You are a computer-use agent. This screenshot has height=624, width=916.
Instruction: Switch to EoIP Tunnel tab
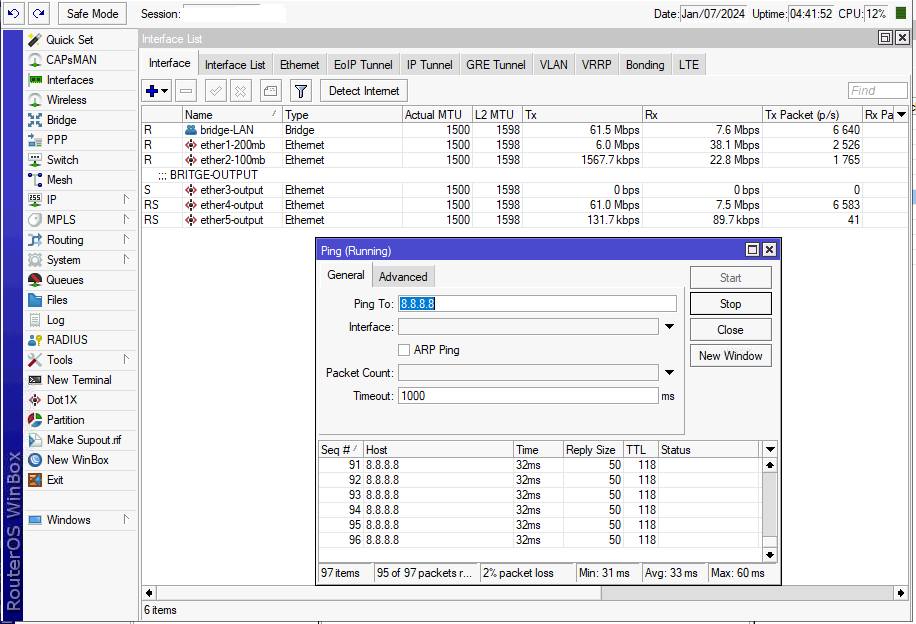click(x=363, y=65)
